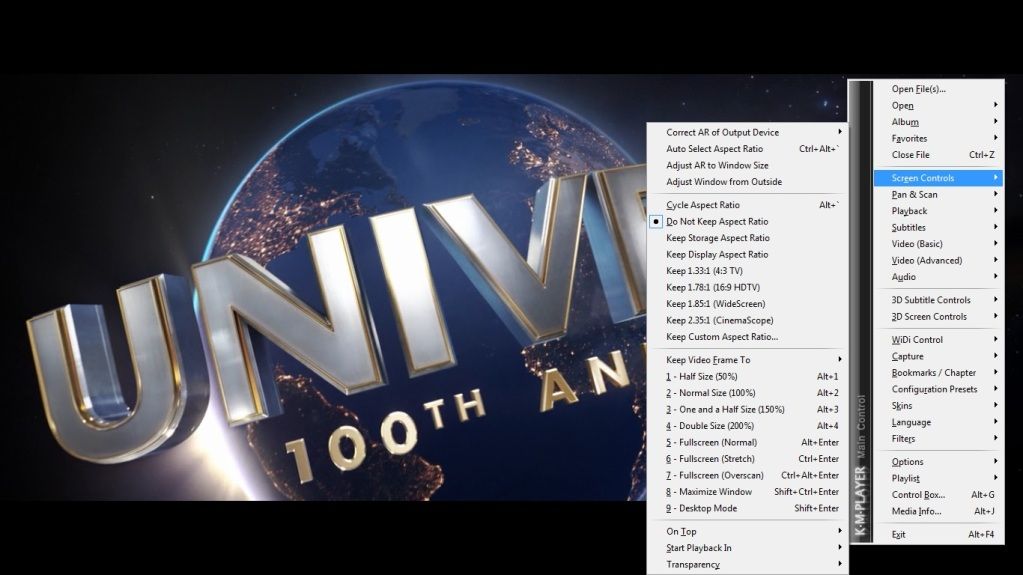Expand the Album submenu
This screenshot has height=575, width=1023.
938,122
